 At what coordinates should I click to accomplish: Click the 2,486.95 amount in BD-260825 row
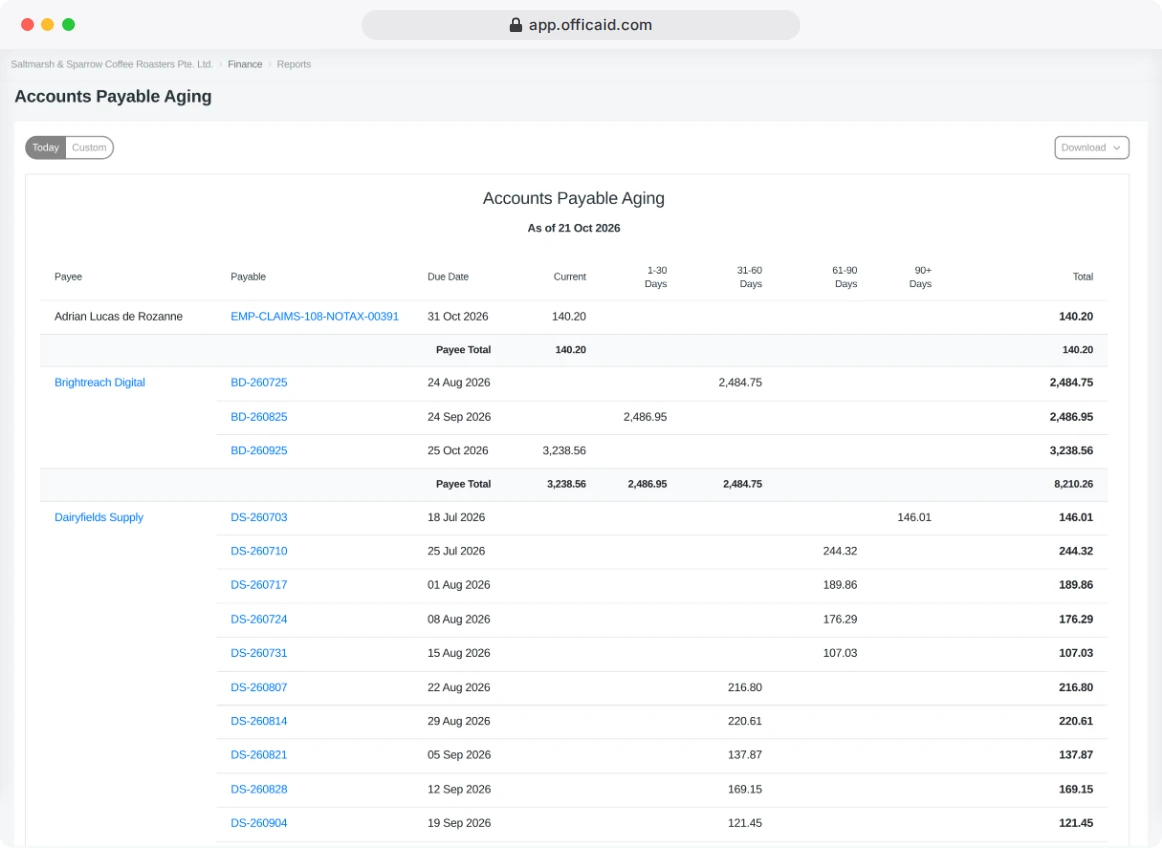[x=645, y=417]
